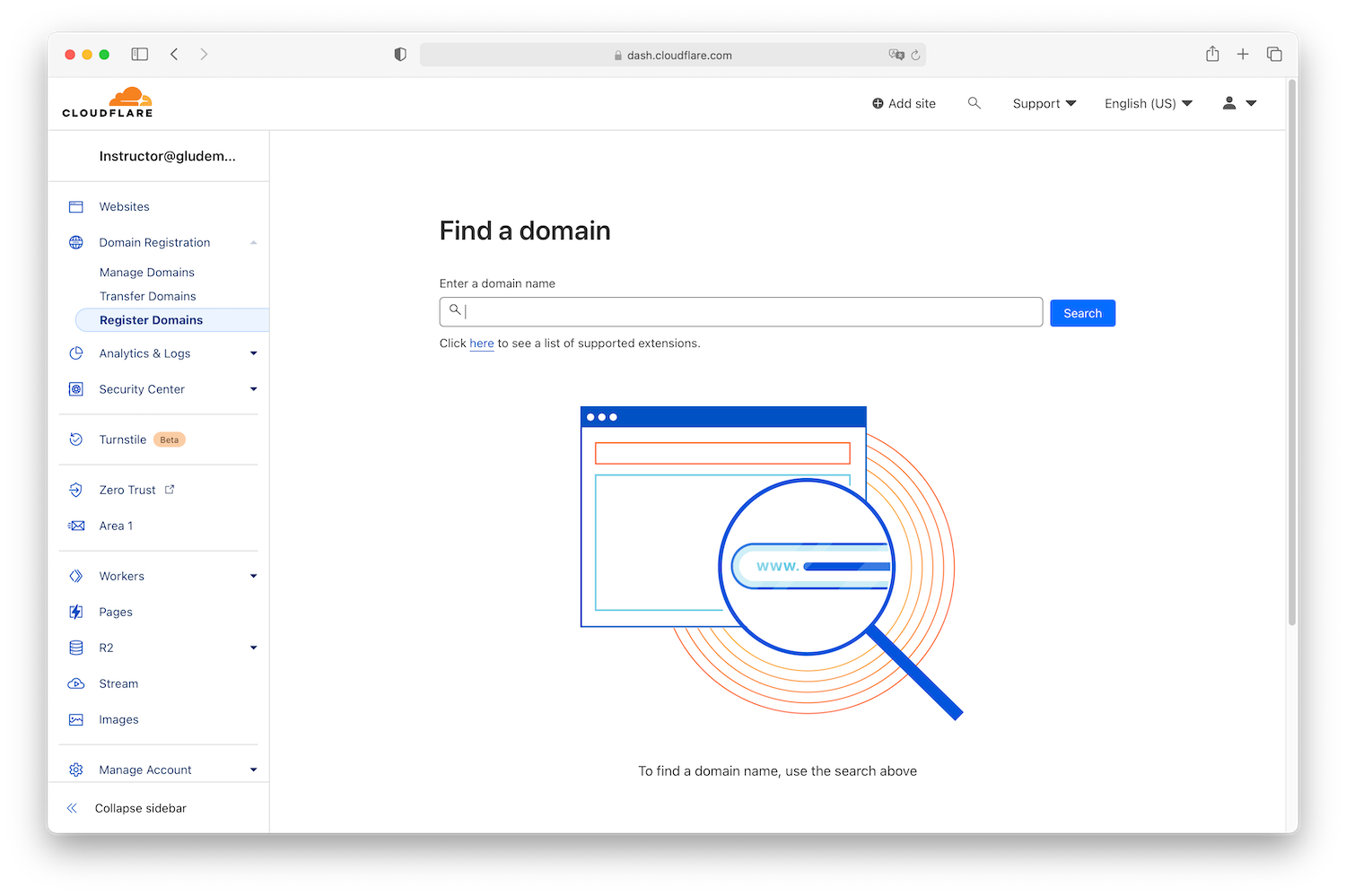Click the Turnstile icon
Screen dimensions: 1346x896
pos(76,440)
